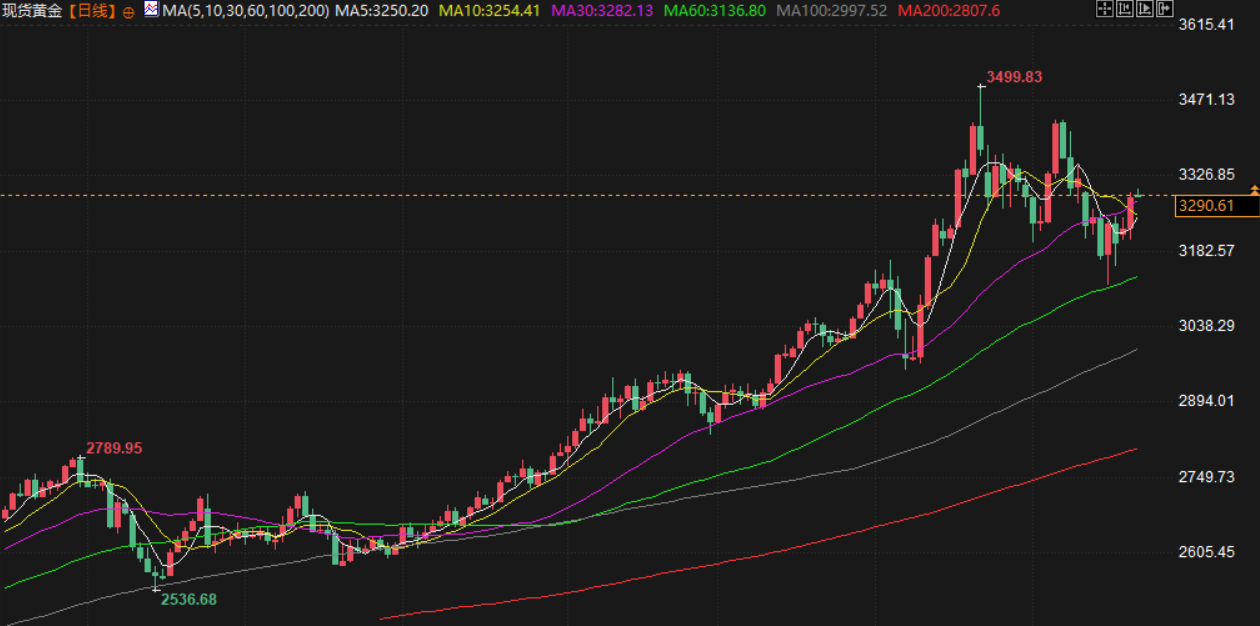This screenshot has height=626, width=1260.
Task: Click the 3290.61 current price label
Action: click(1204, 206)
